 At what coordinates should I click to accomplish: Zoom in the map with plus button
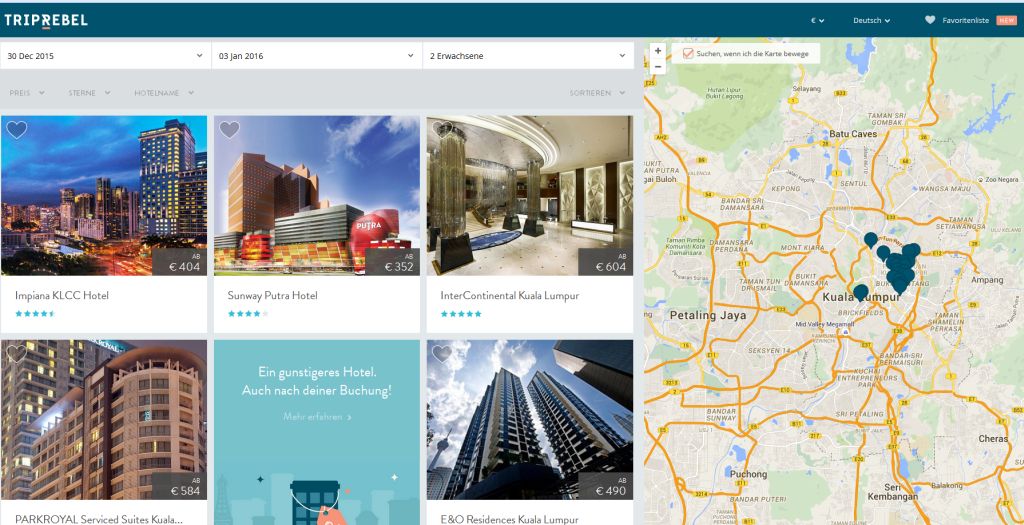click(x=658, y=50)
